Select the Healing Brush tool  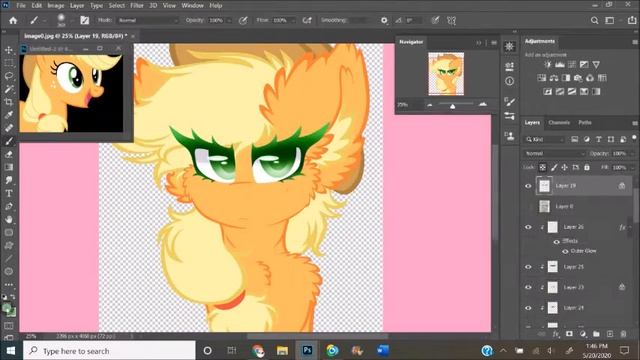click(x=9, y=128)
